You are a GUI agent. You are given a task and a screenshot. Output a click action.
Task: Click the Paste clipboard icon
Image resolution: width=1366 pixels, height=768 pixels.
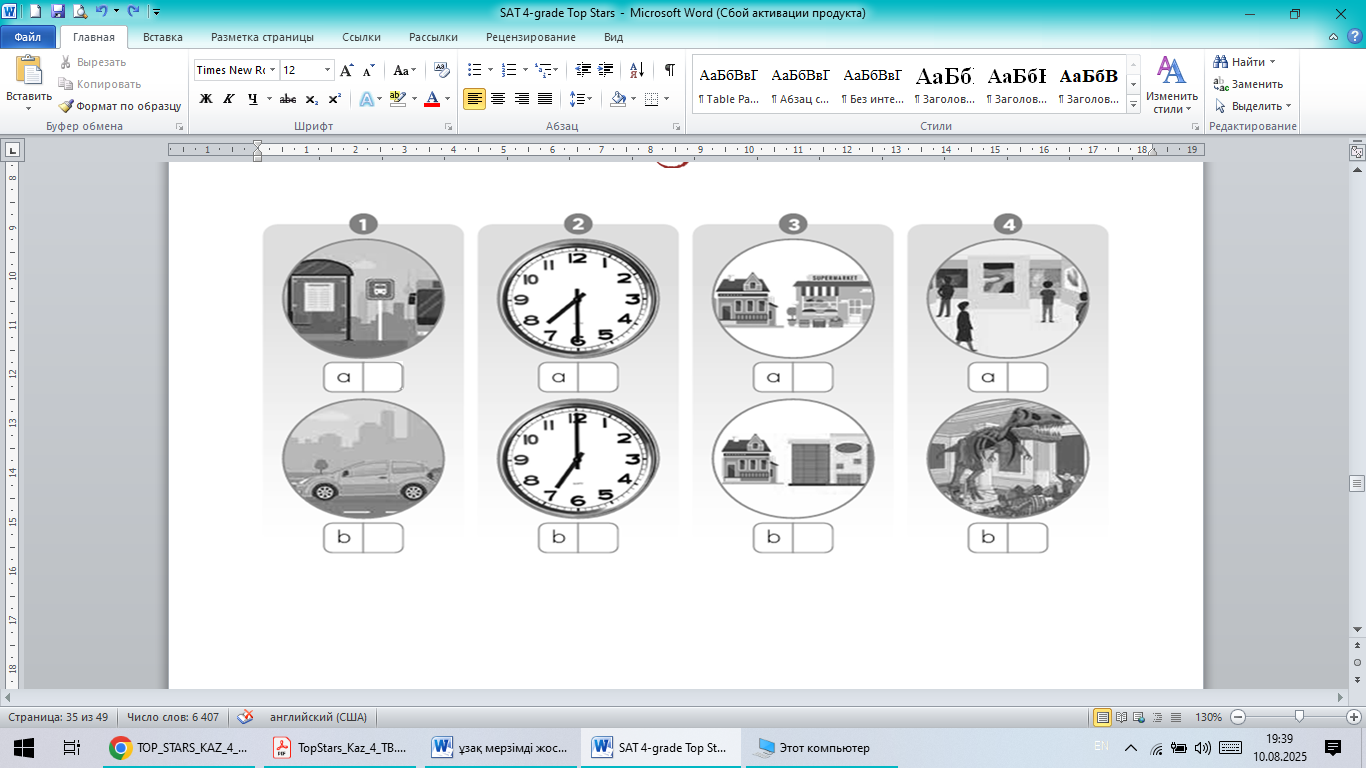(x=28, y=72)
